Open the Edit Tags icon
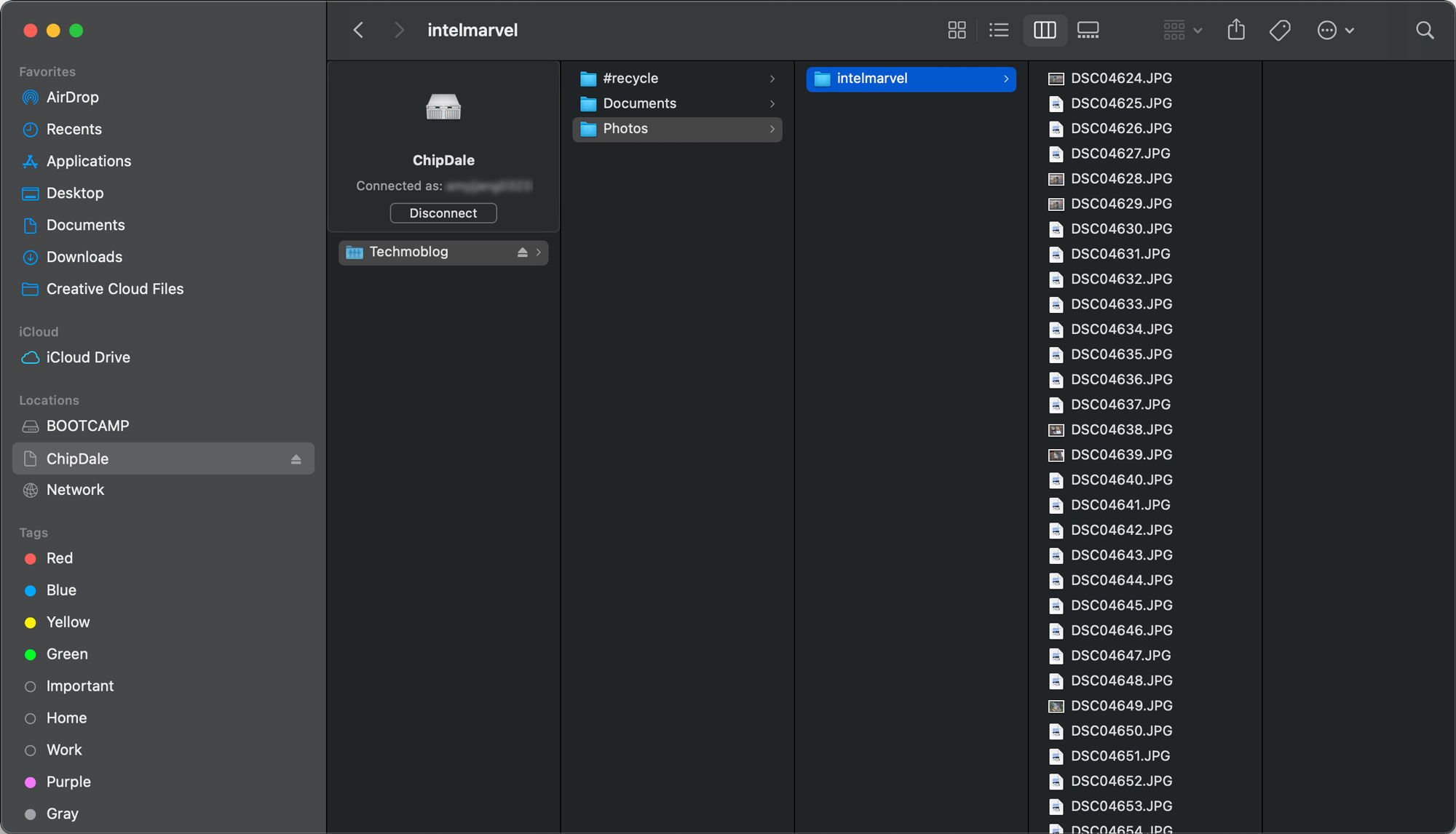1456x834 pixels. pyautogui.click(x=1280, y=31)
